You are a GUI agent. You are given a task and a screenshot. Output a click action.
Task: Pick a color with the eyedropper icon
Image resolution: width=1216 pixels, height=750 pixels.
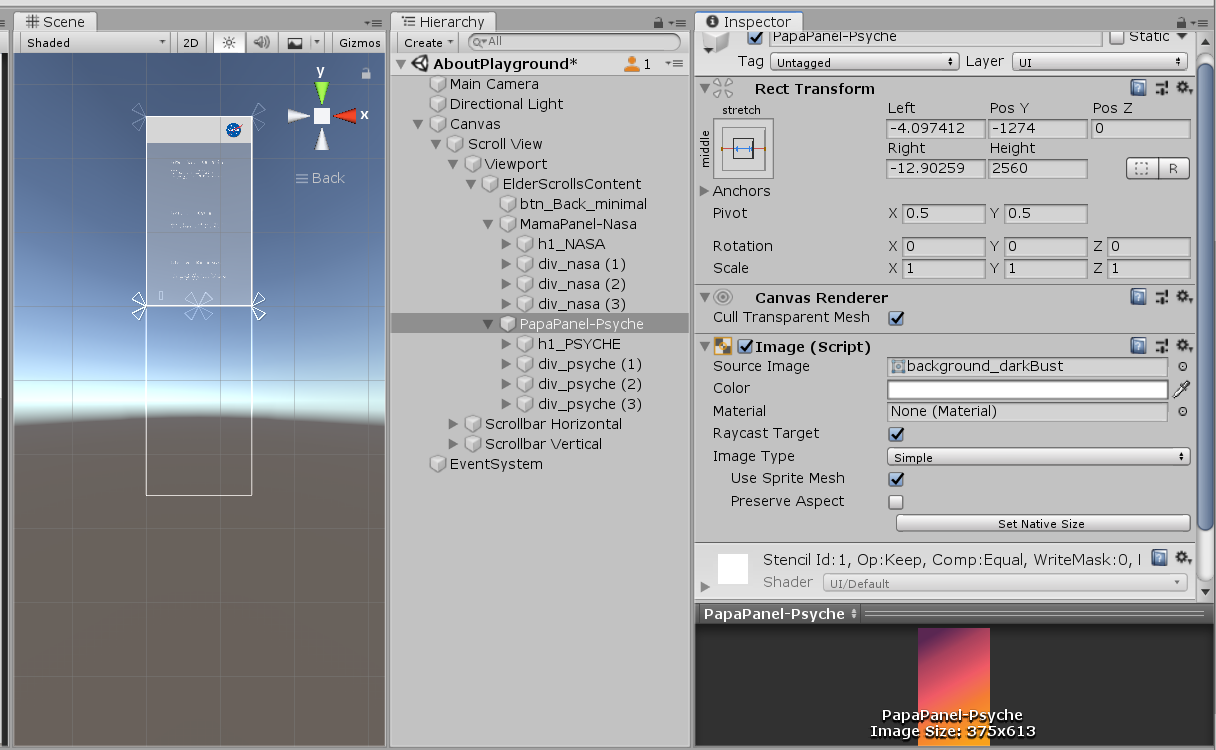[x=1182, y=389]
